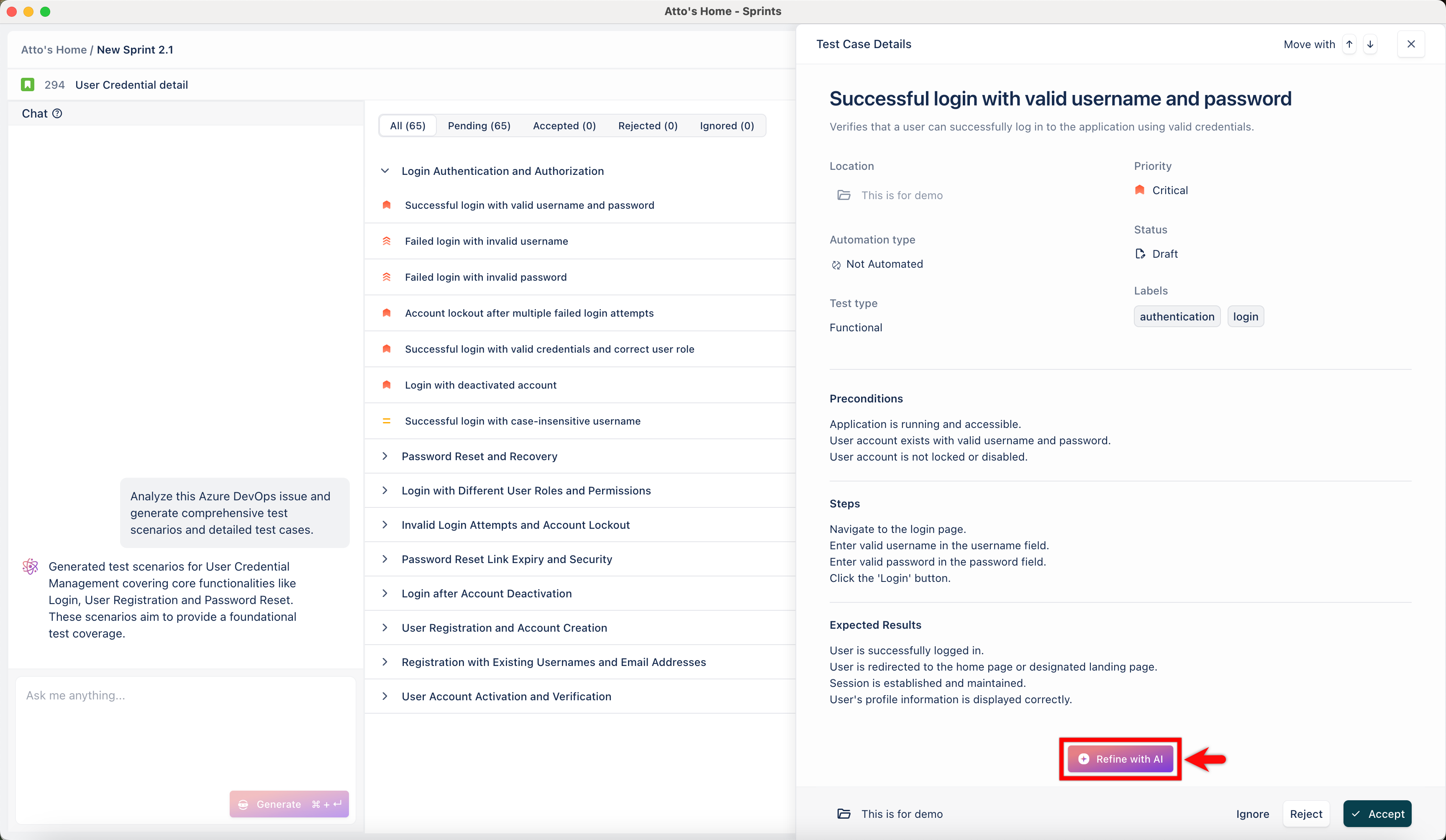
Task: Expand User Registration and Account Creation
Action: pyautogui.click(x=385, y=628)
